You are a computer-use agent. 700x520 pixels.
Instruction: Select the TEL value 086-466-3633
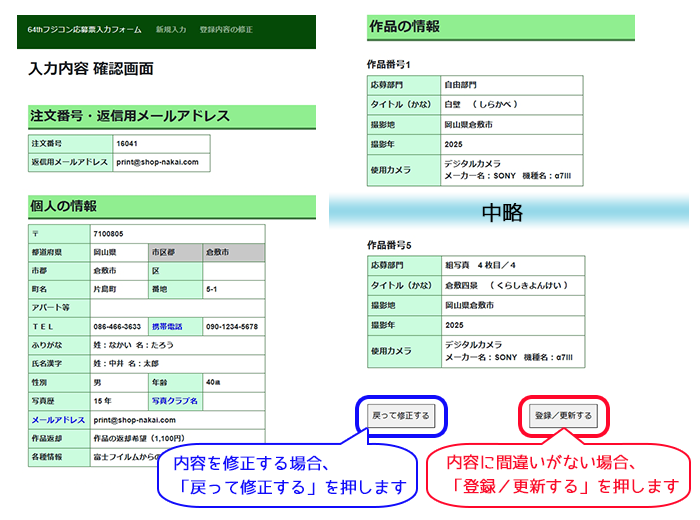click(x=117, y=326)
